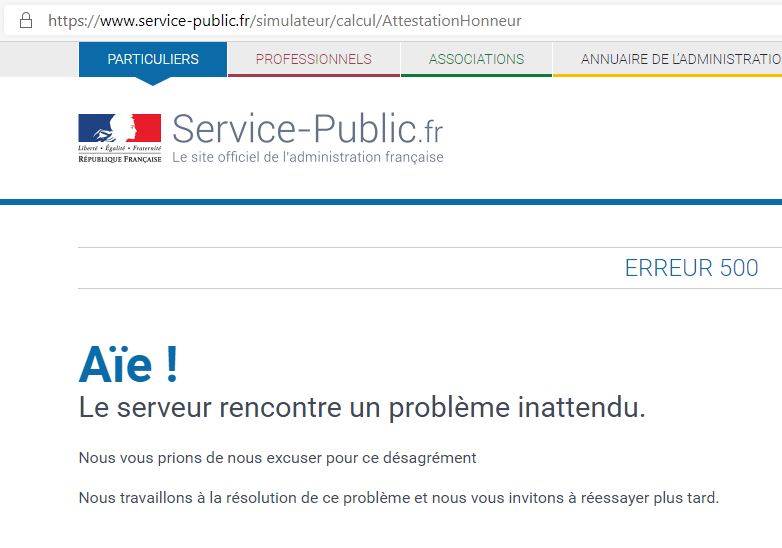Open the ASSOCIATIONS tab
The image size is (782, 548).
click(476, 59)
